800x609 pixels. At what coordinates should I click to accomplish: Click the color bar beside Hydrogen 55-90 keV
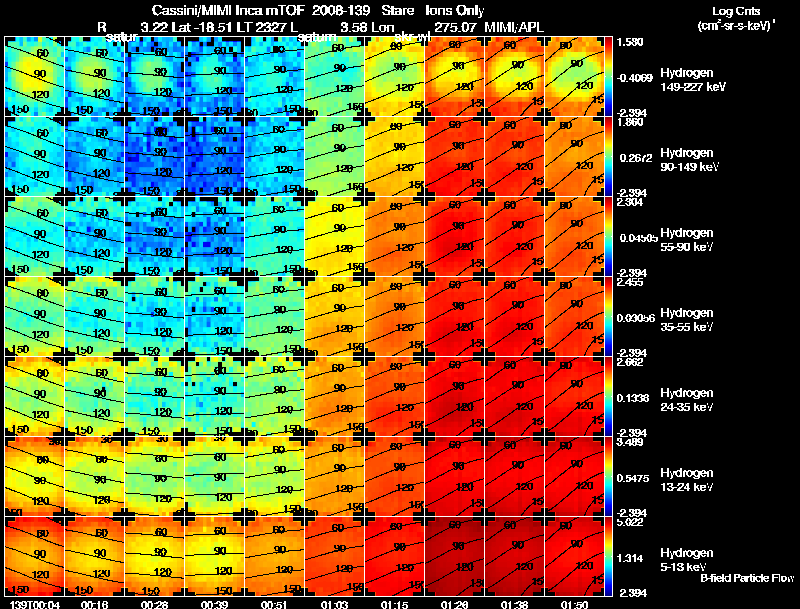608,237
